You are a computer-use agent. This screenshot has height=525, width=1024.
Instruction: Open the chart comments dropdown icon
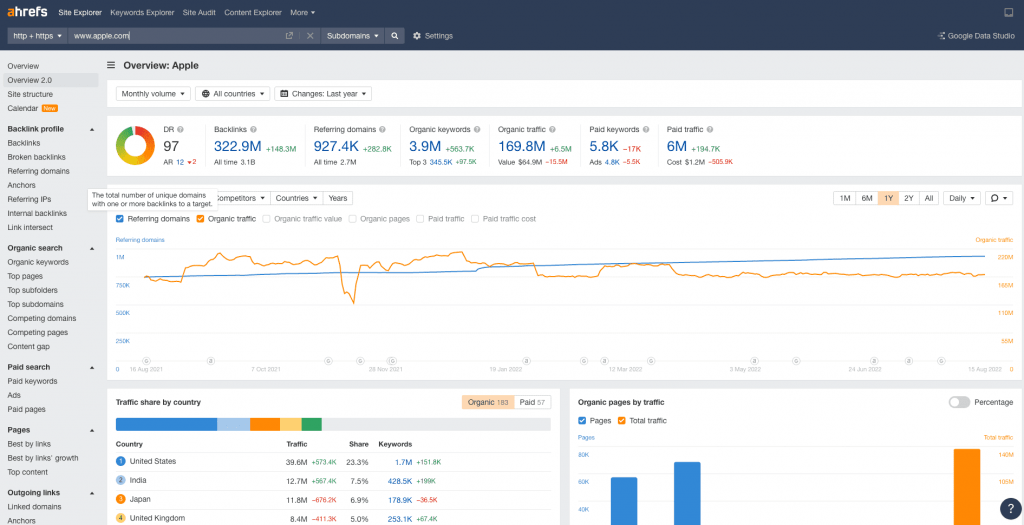click(999, 198)
